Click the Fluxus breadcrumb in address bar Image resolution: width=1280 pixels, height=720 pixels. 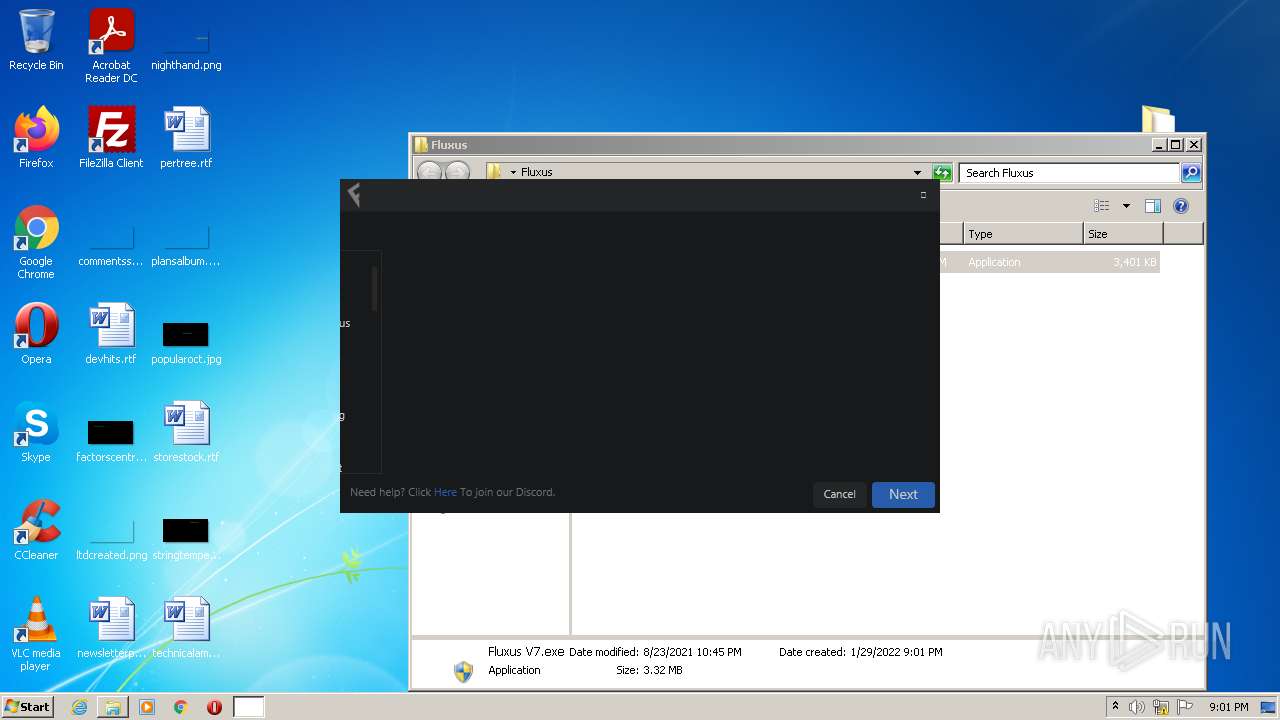click(537, 172)
